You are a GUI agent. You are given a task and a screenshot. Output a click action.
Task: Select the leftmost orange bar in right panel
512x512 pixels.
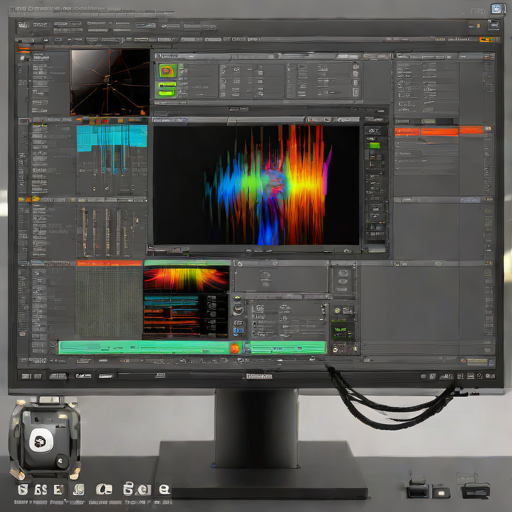407,131
